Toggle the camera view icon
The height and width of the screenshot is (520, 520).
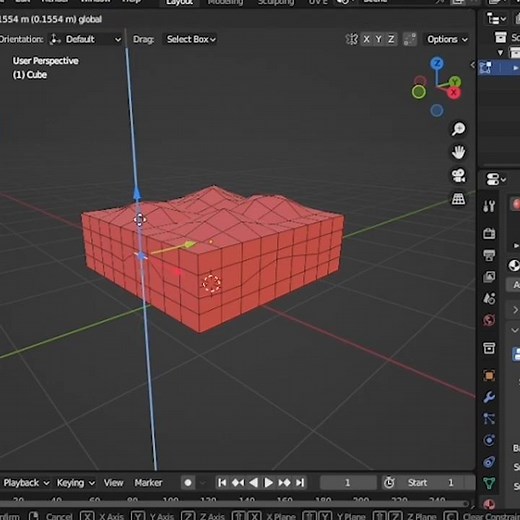(458, 176)
